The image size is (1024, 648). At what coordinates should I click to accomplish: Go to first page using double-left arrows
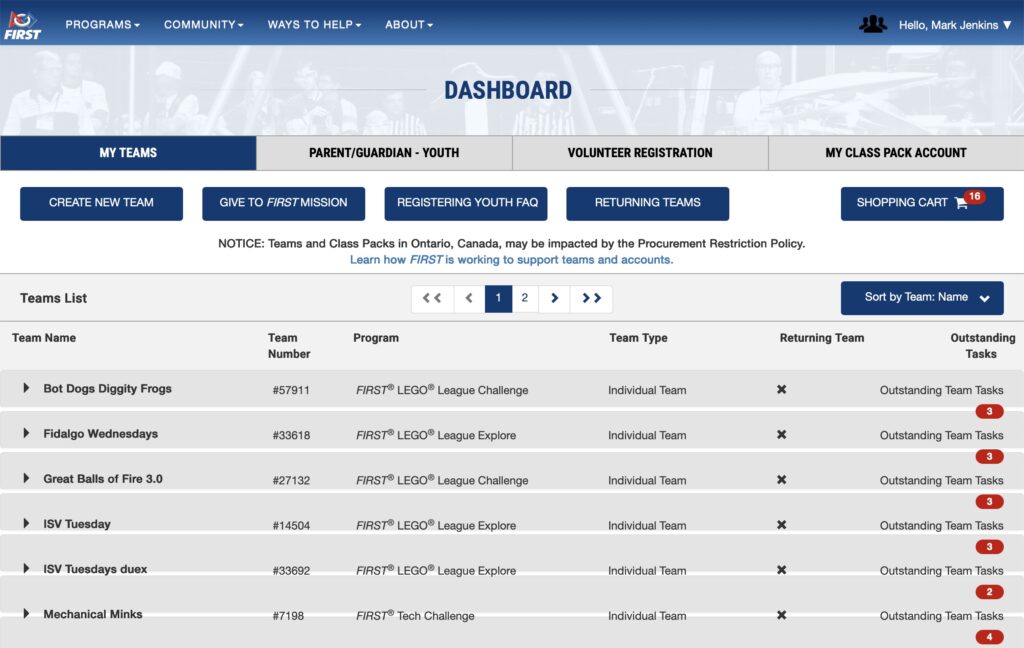(432, 298)
